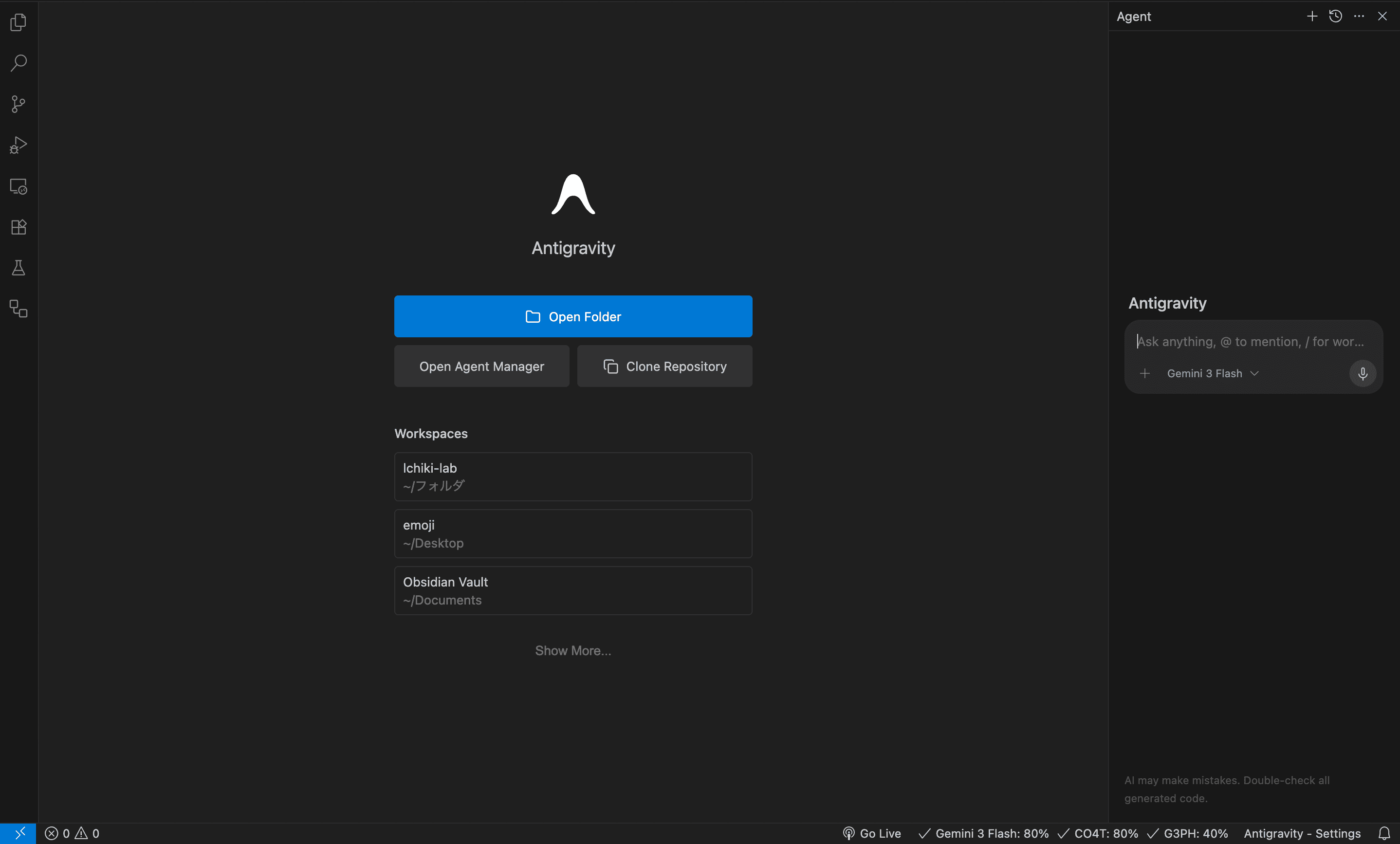Open errors count in status bar

57,834
